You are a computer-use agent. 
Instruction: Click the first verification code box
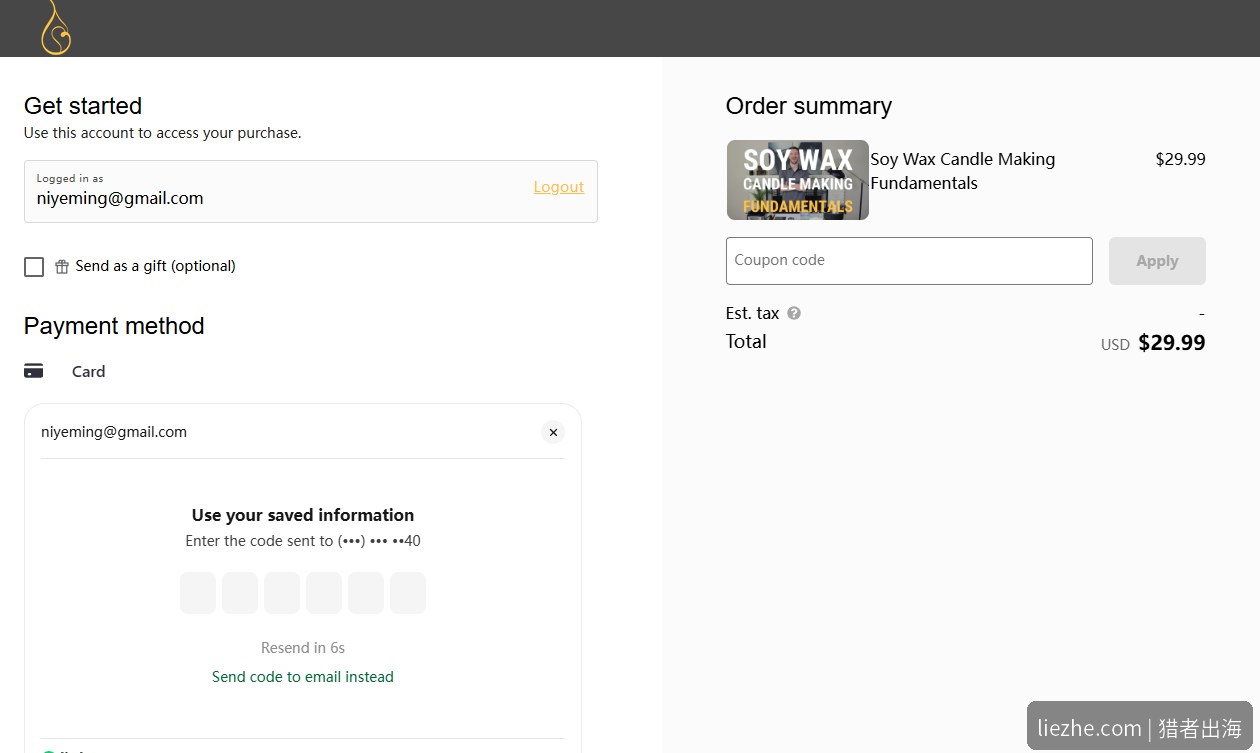click(x=198, y=593)
